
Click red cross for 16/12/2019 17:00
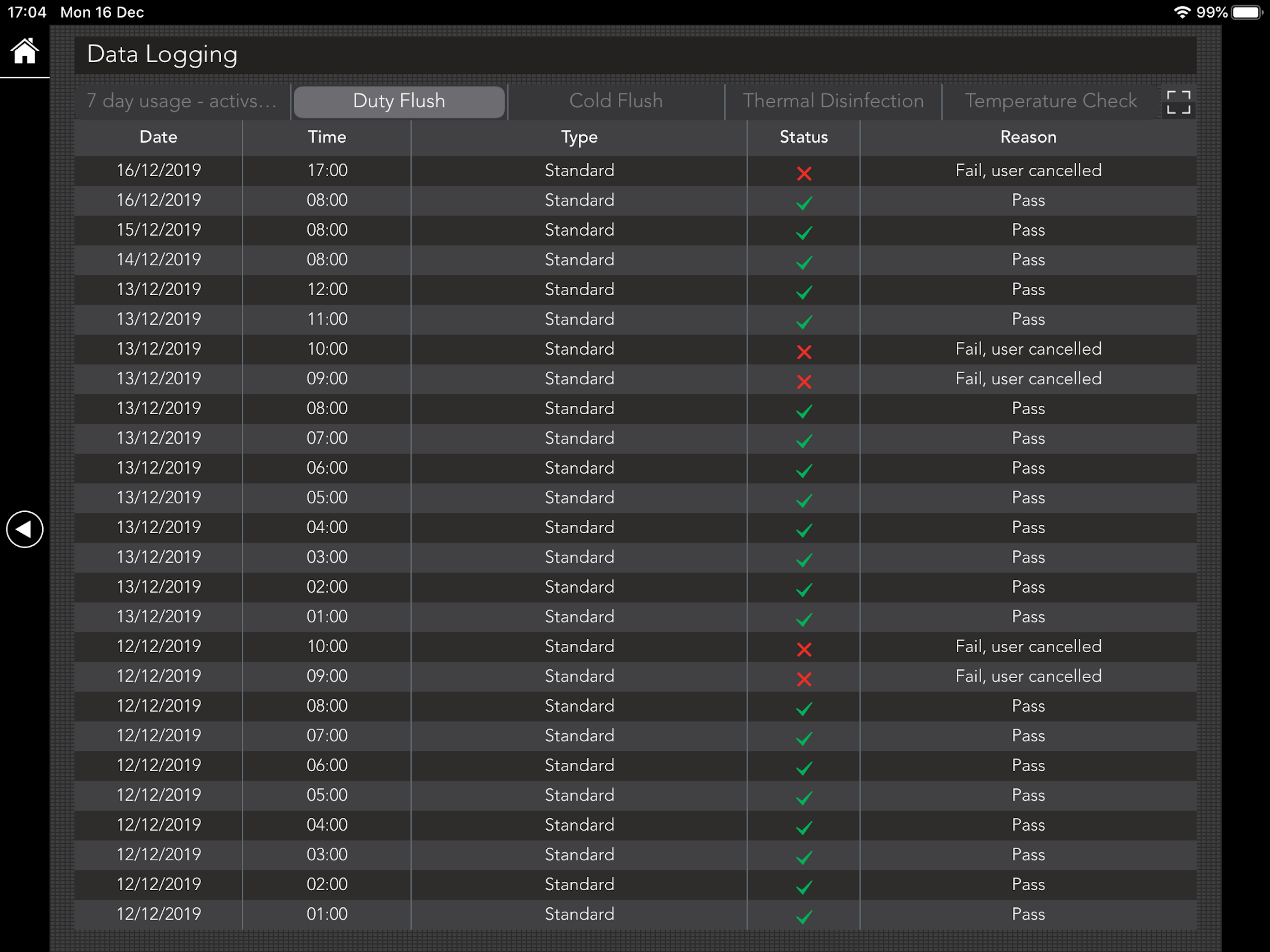coord(804,173)
